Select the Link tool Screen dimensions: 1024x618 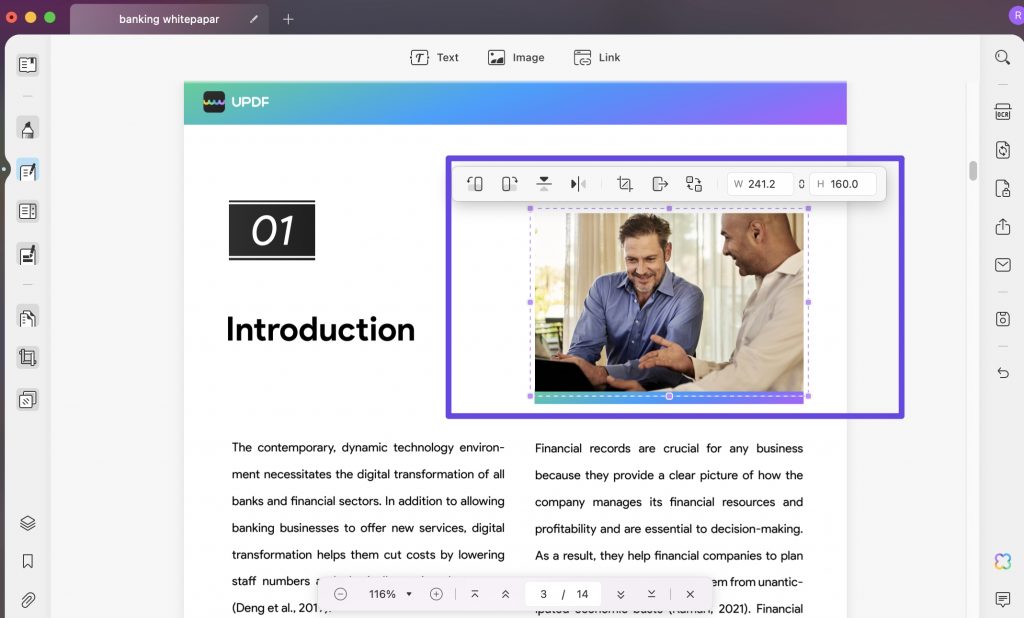[596, 57]
